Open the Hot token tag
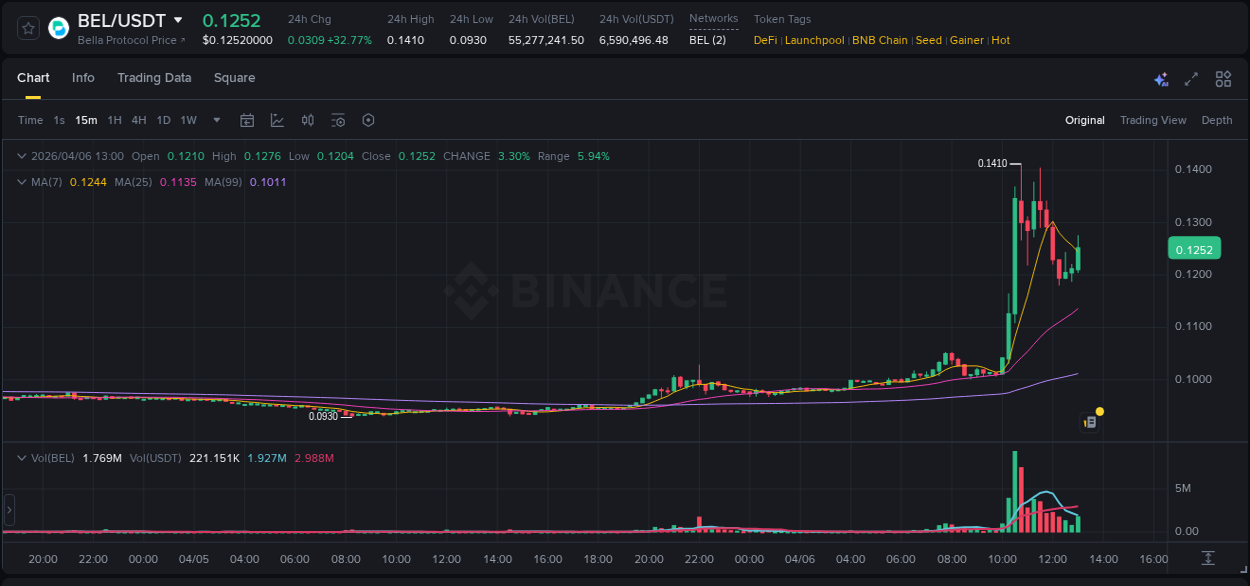The image size is (1250, 586). tap(1001, 40)
